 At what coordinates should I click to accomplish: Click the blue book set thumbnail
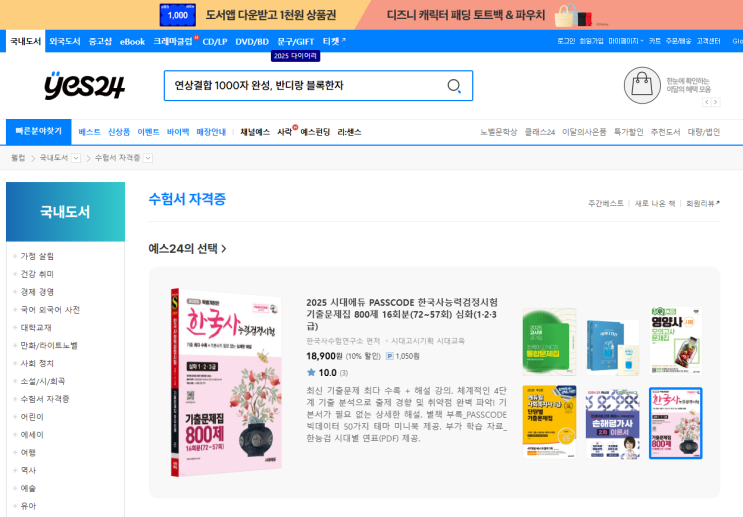tap(613, 347)
